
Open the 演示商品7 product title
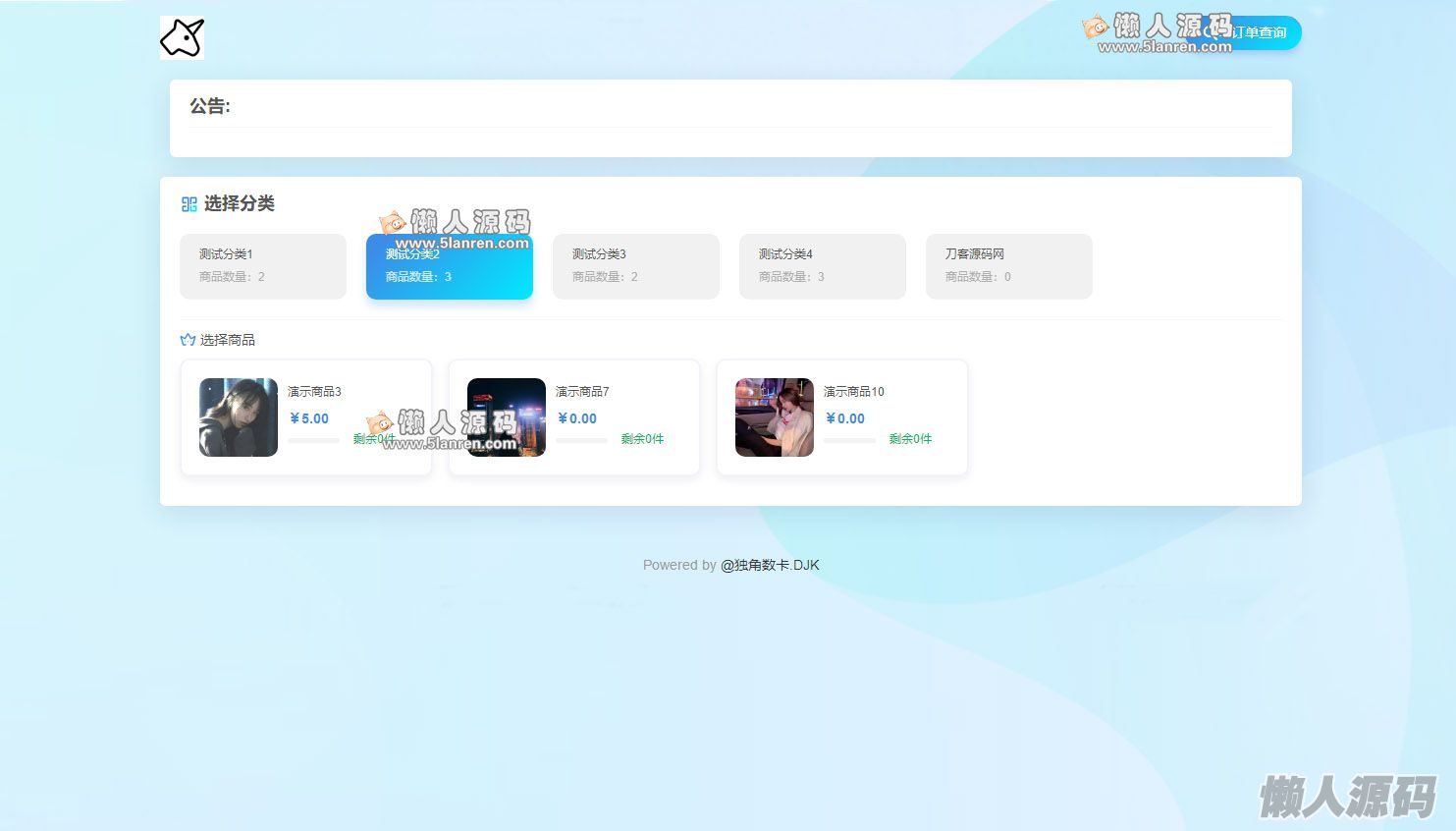click(x=582, y=392)
